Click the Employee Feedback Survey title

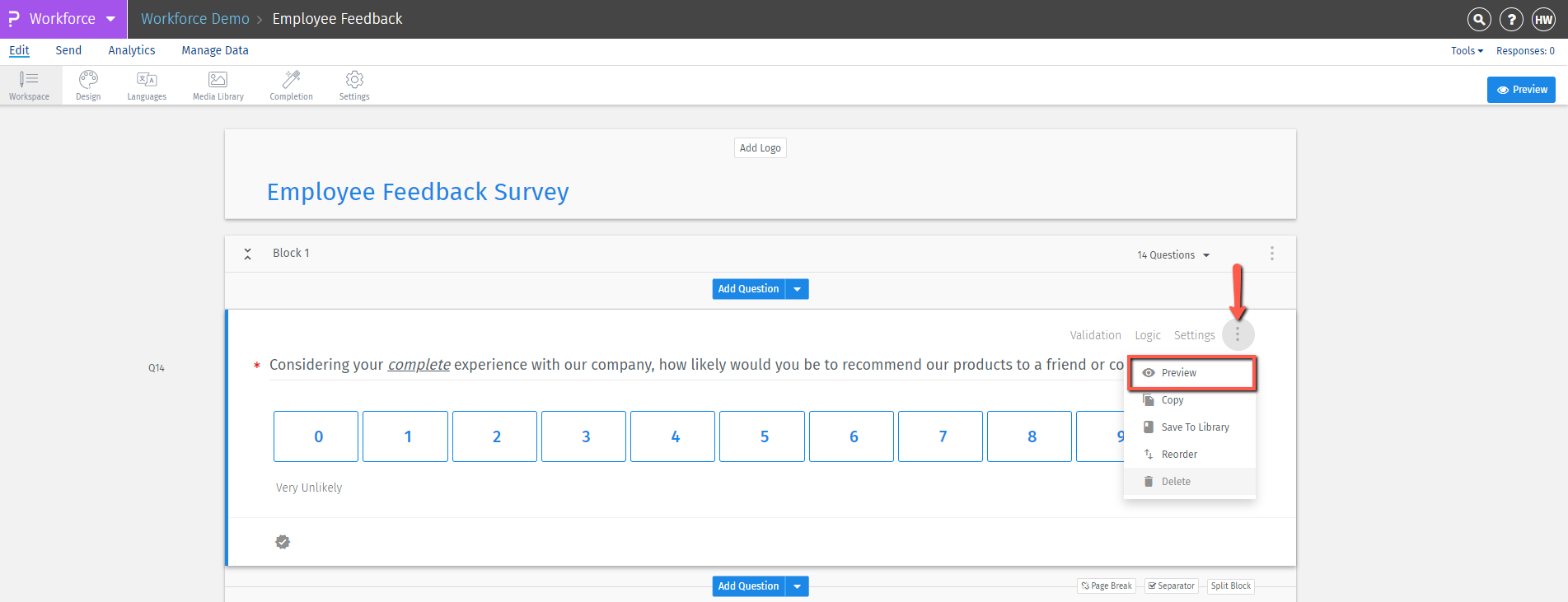tap(418, 192)
